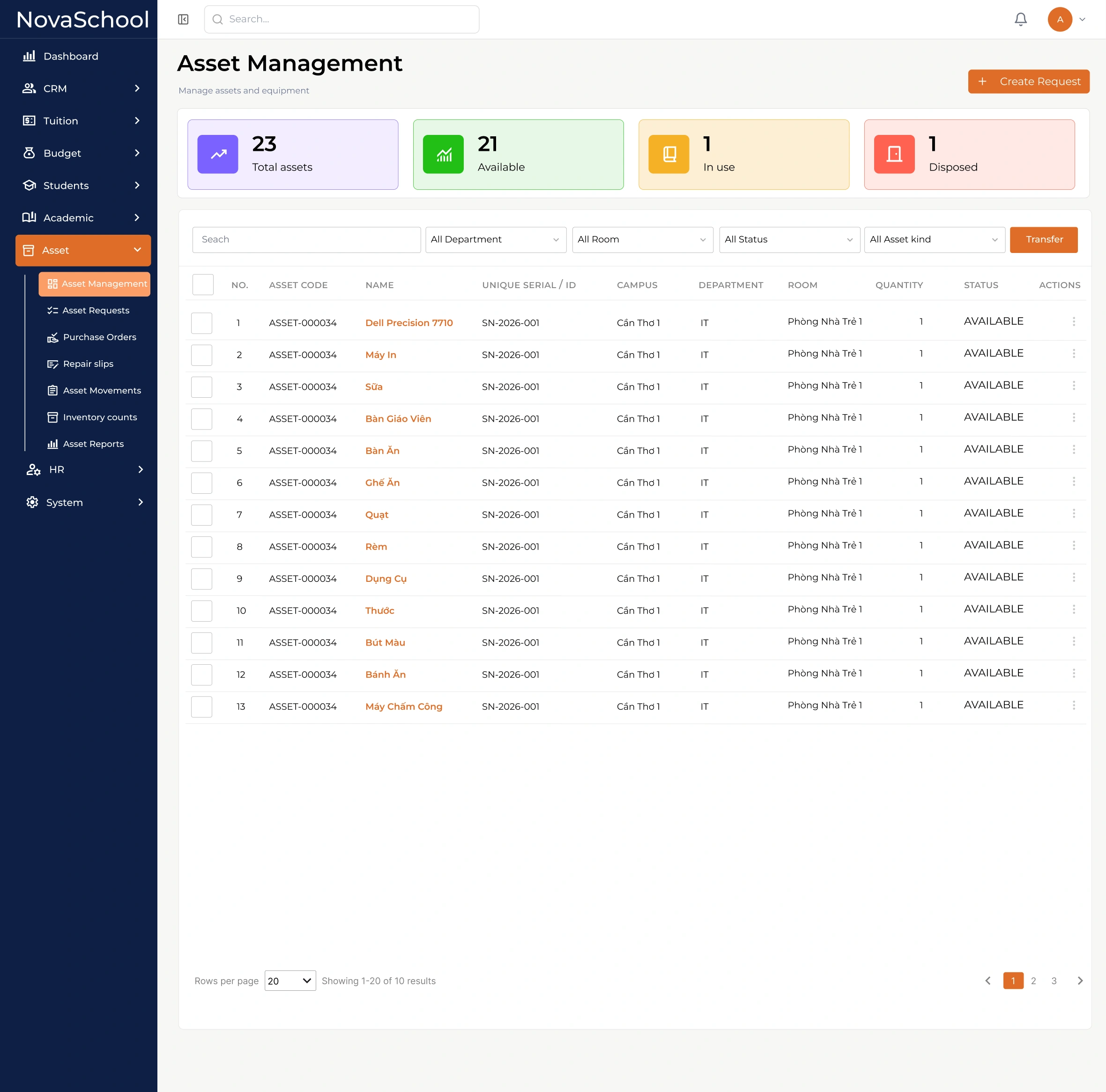Open actions menu for Dell Precision 7710
This screenshot has width=1106, height=1092.
[1074, 322]
